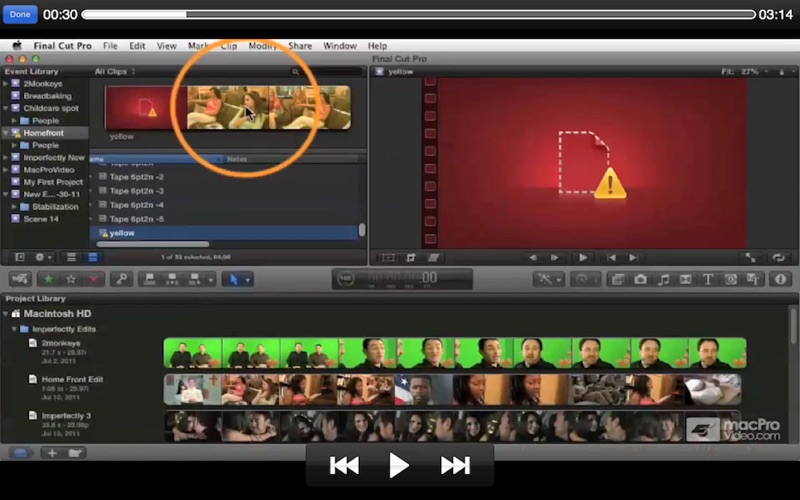Expand the People folder under Childcare spot

point(14,120)
